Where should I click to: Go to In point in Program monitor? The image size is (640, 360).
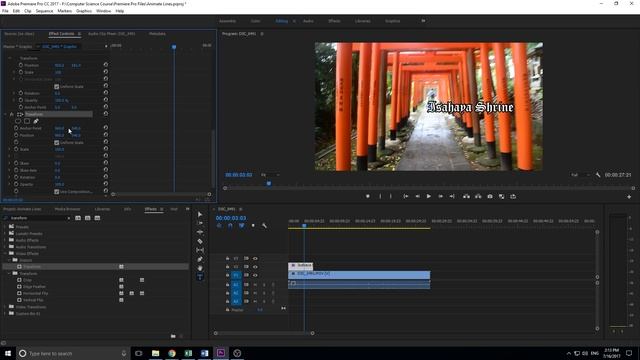tap(406, 196)
